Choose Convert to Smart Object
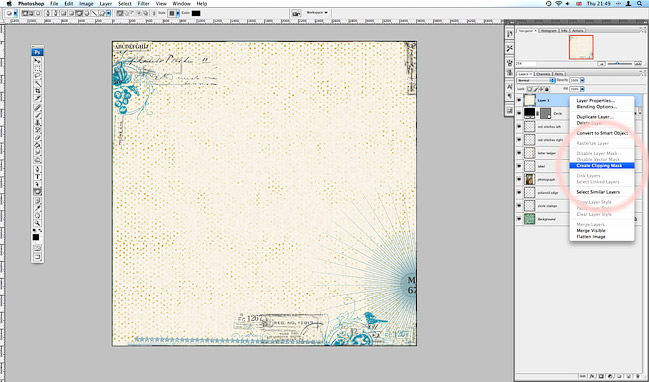 click(x=602, y=133)
